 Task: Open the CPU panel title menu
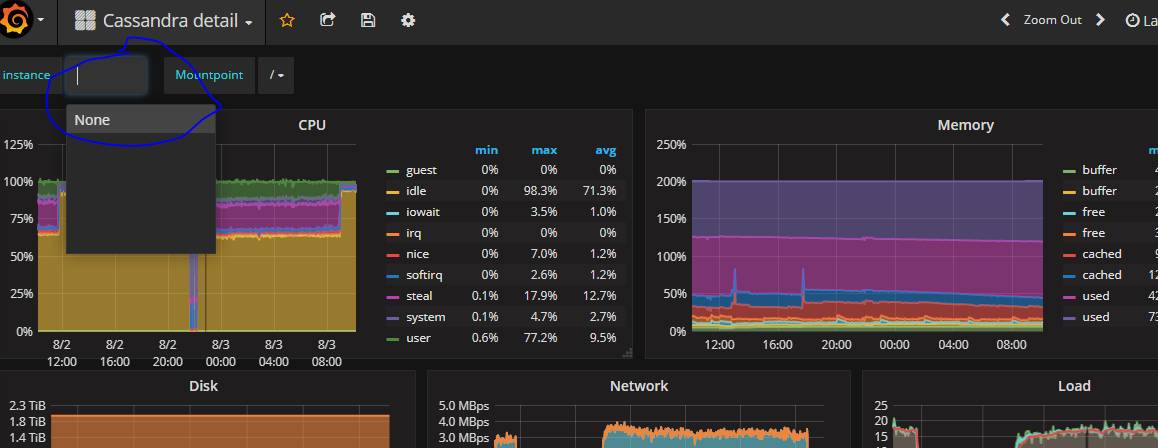[x=312, y=125]
